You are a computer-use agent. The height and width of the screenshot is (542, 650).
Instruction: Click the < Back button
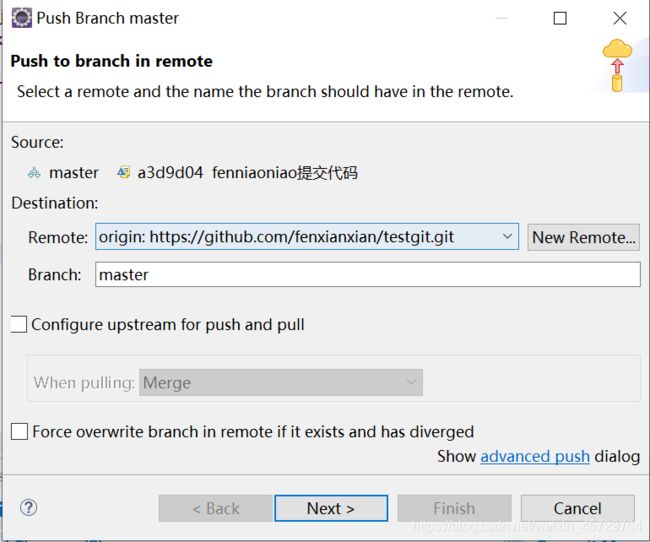coord(215,508)
